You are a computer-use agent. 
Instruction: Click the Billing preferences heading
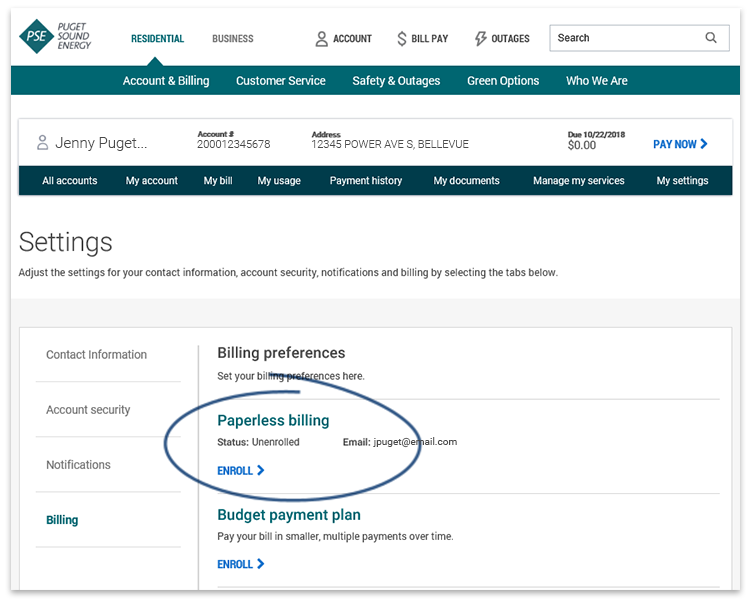click(281, 353)
